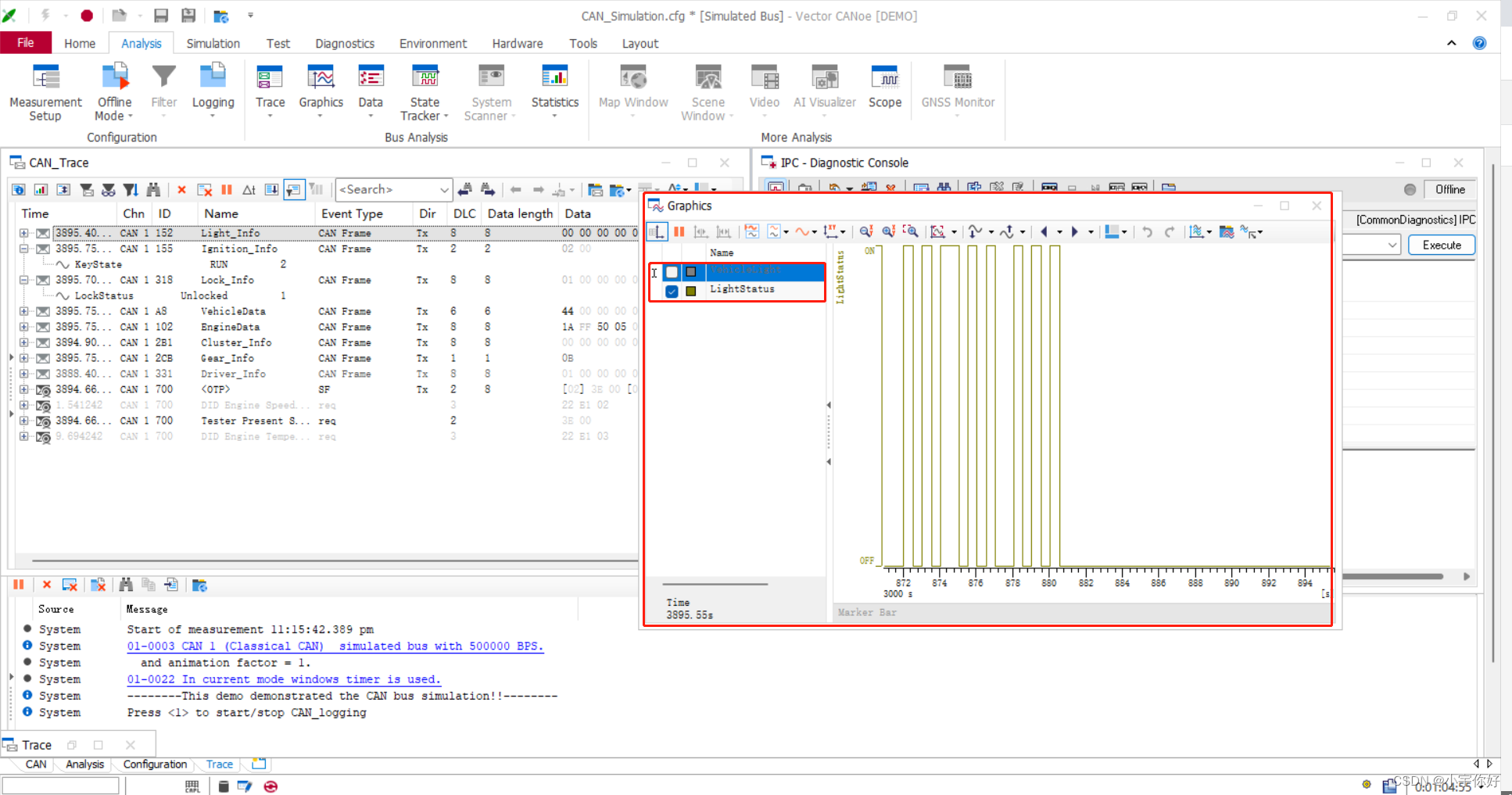Click the Execute button in the Diagnostic Console
The height and width of the screenshot is (795, 1512).
point(1442,245)
